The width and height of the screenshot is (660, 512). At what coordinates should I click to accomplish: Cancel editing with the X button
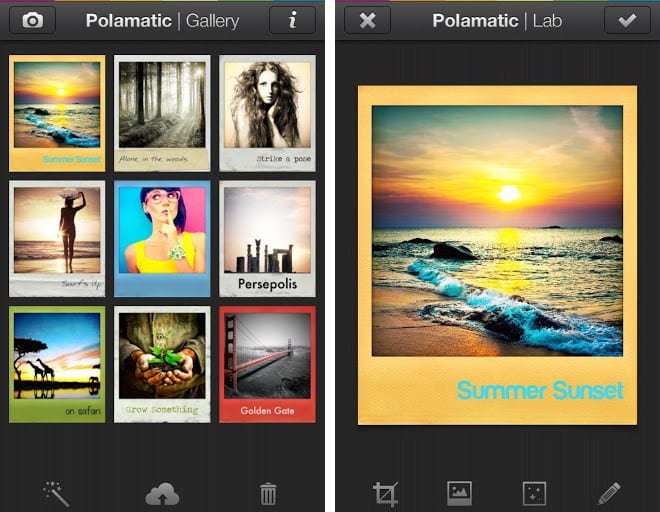click(367, 20)
